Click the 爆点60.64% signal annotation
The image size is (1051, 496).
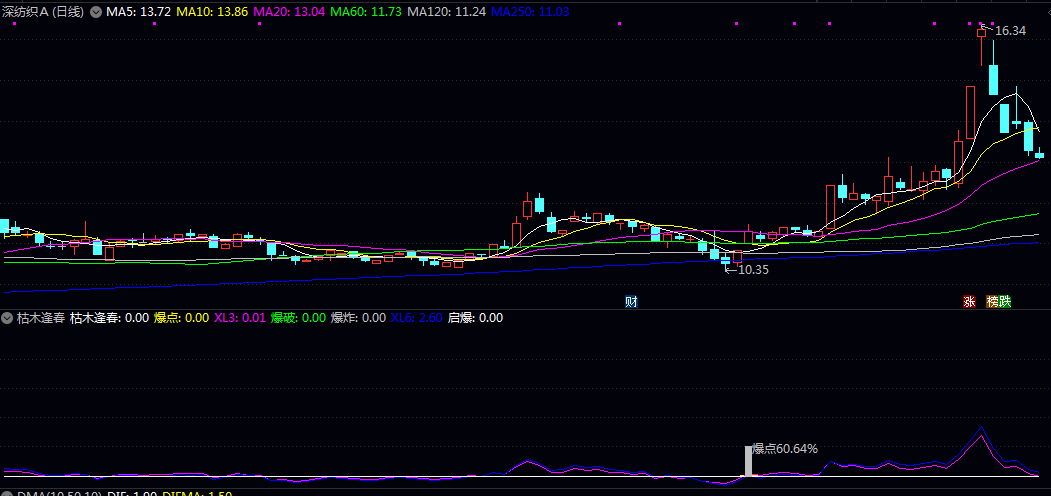pyautogui.click(x=785, y=448)
